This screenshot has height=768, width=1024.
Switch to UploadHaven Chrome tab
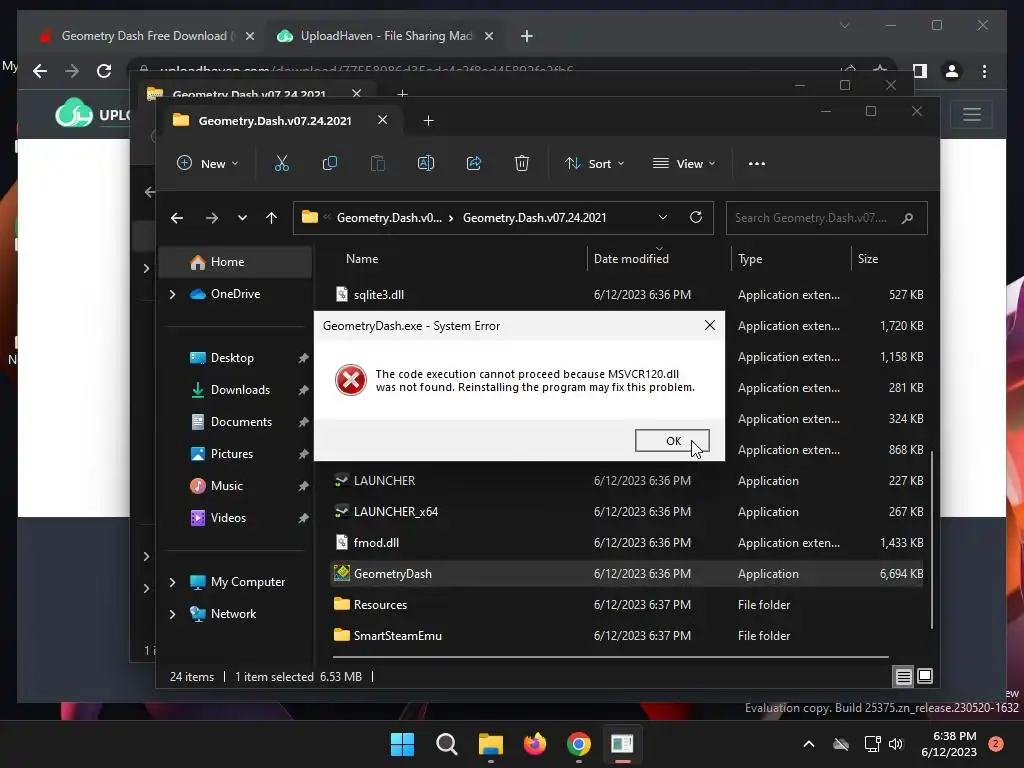385,36
